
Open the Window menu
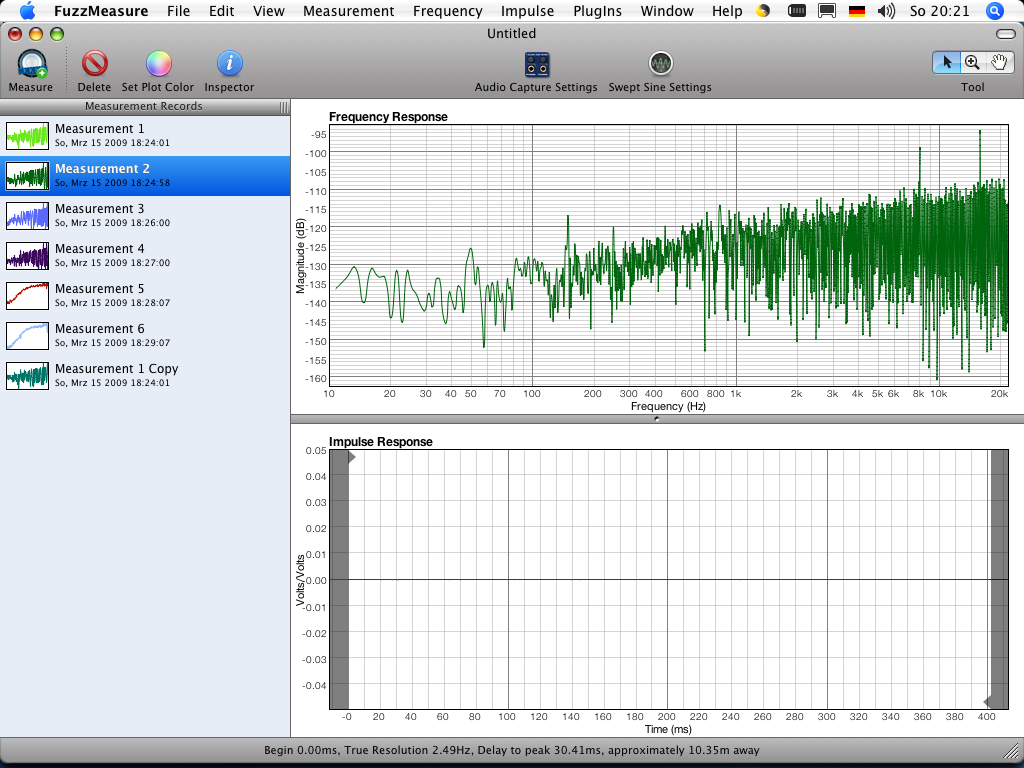[667, 11]
